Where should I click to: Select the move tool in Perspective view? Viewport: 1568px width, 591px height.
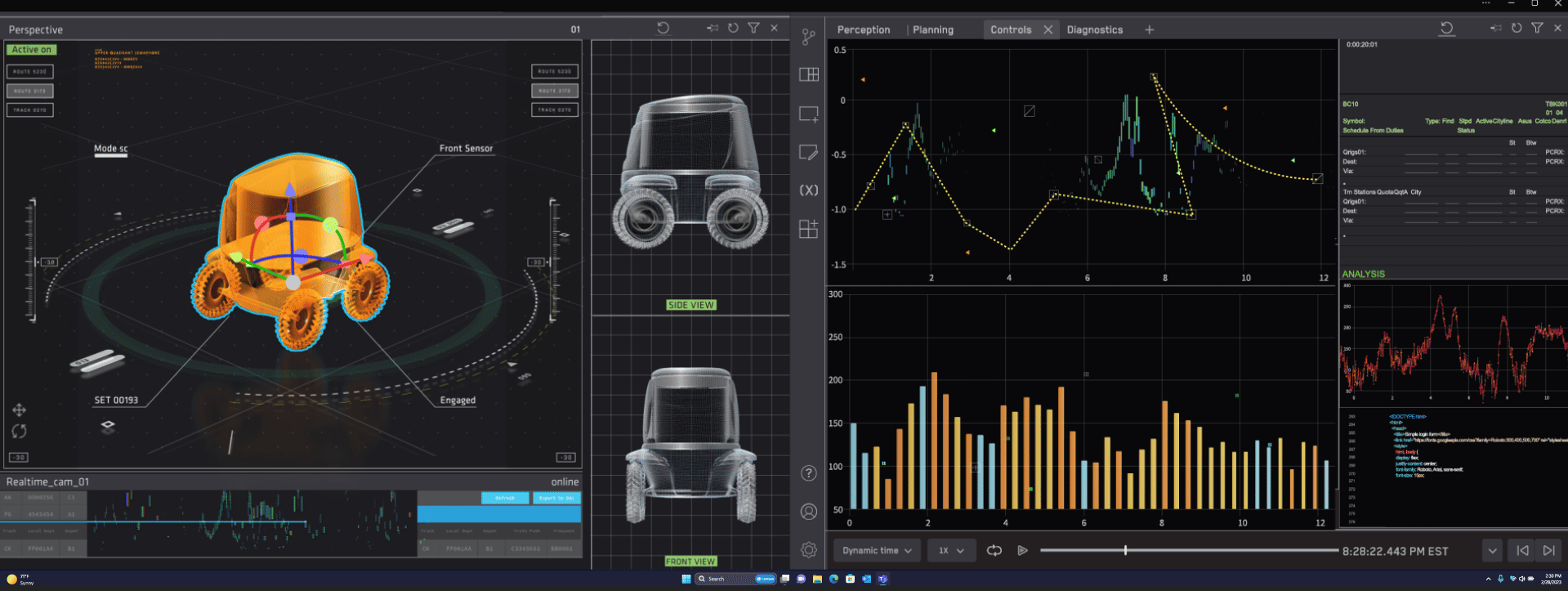pyautogui.click(x=19, y=410)
